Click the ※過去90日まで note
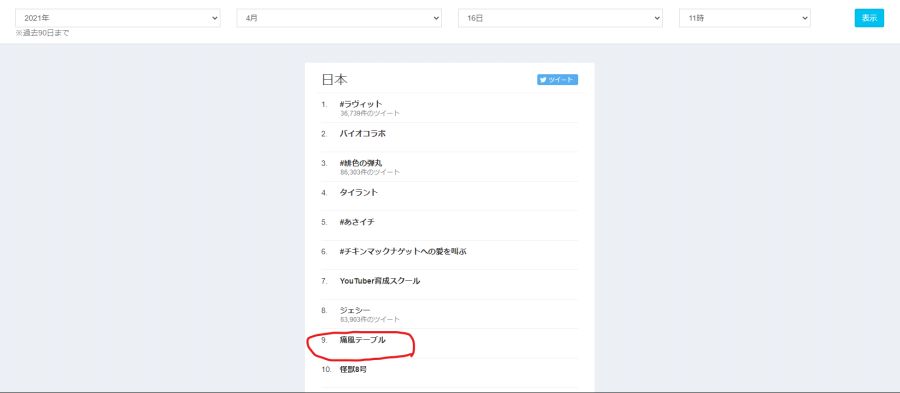This screenshot has height=393, width=900. tap(42, 33)
